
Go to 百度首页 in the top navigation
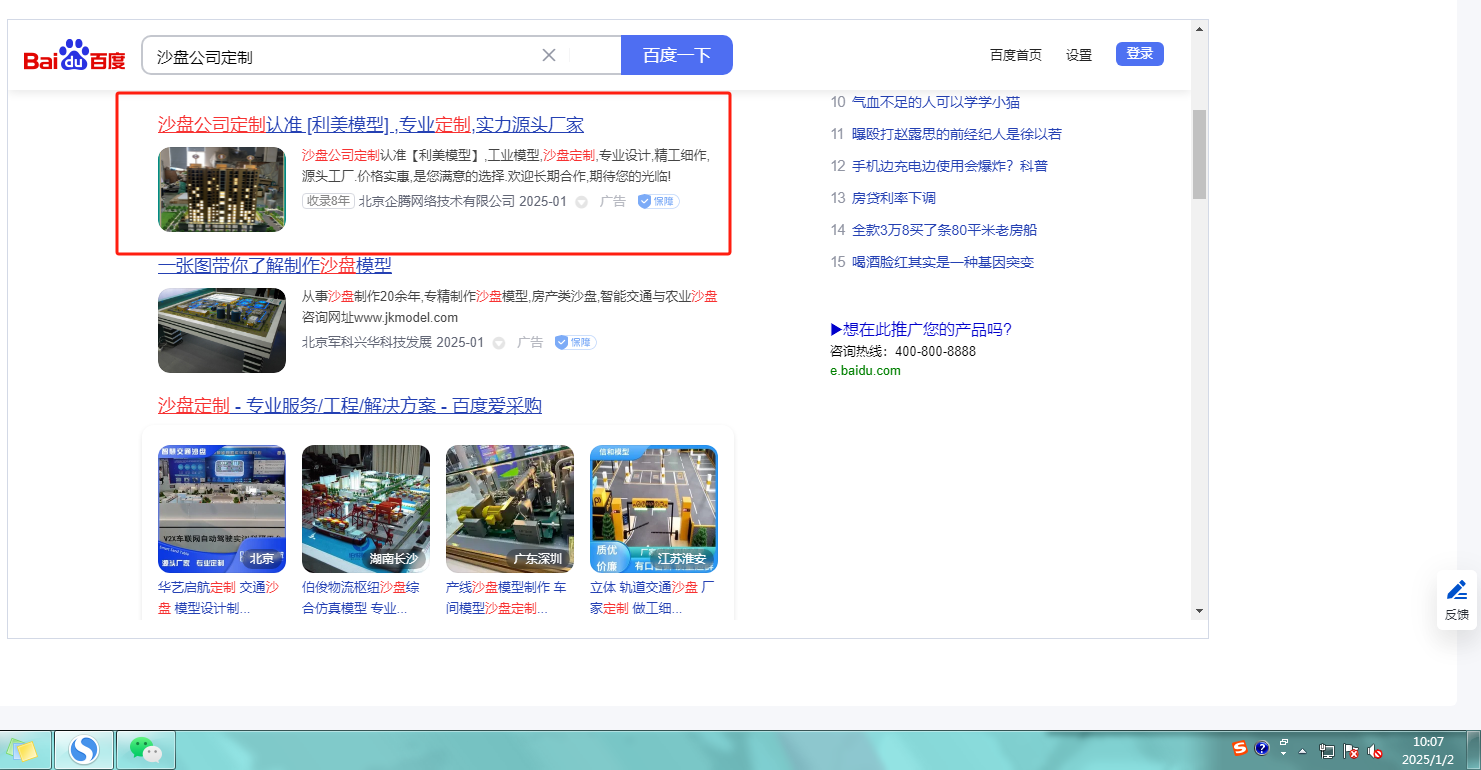(x=1015, y=55)
